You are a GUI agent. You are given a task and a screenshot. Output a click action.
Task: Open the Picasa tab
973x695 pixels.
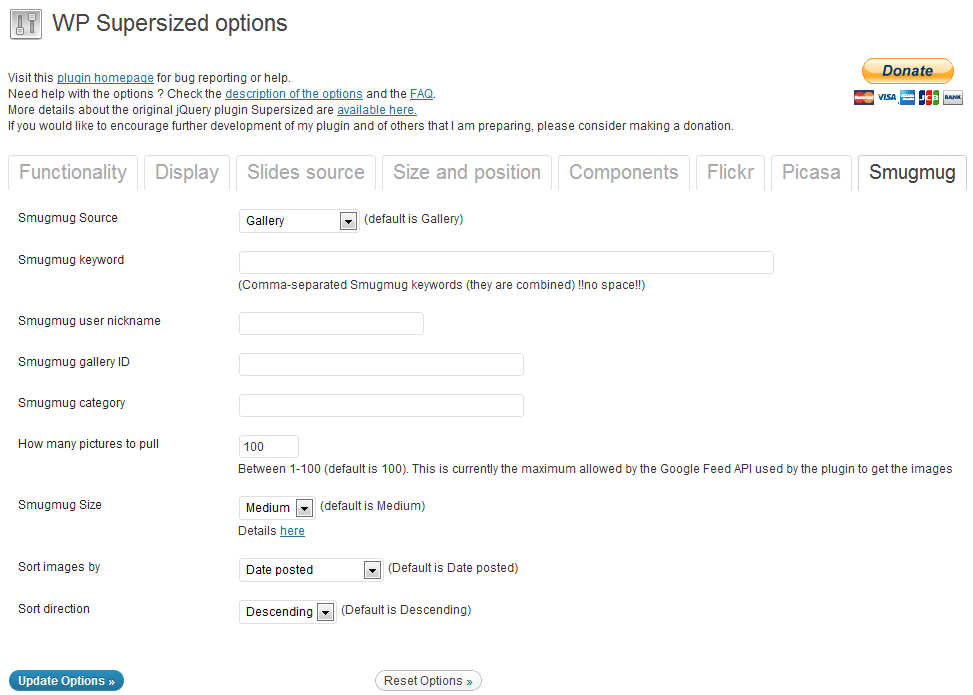click(811, 173)
